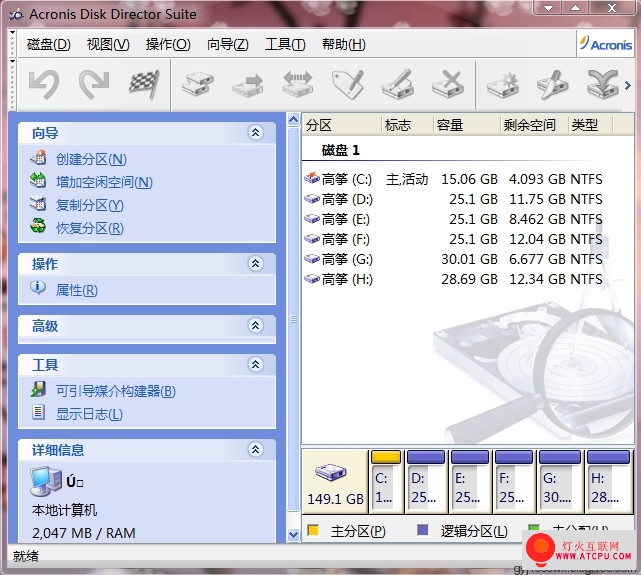The width and height of the screenshot is (641, 575).
Task: Collapse the 详细信息 panel section
Action: (256, 449)
